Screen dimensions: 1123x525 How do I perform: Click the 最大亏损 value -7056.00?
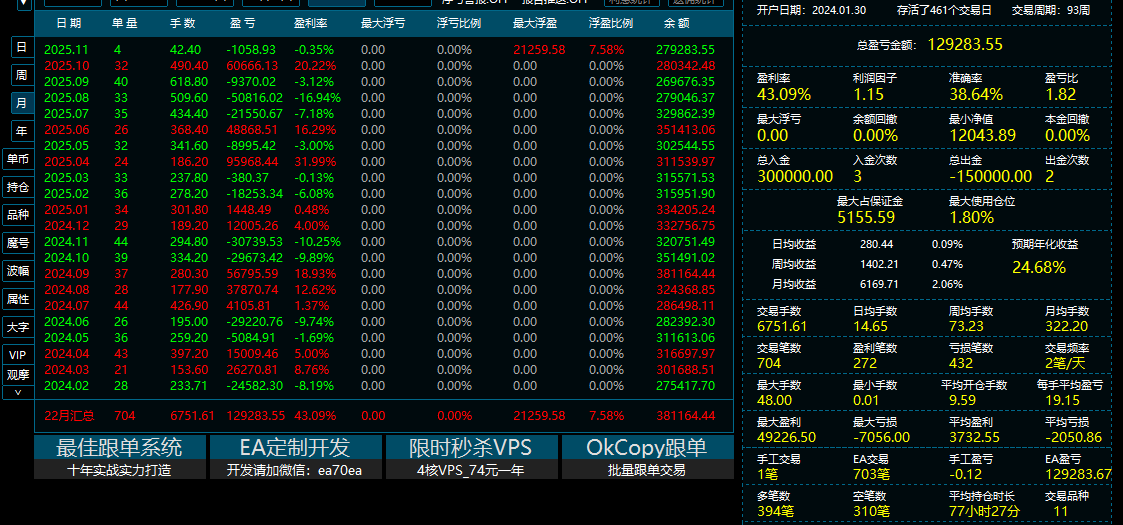[x=882, y=437]
